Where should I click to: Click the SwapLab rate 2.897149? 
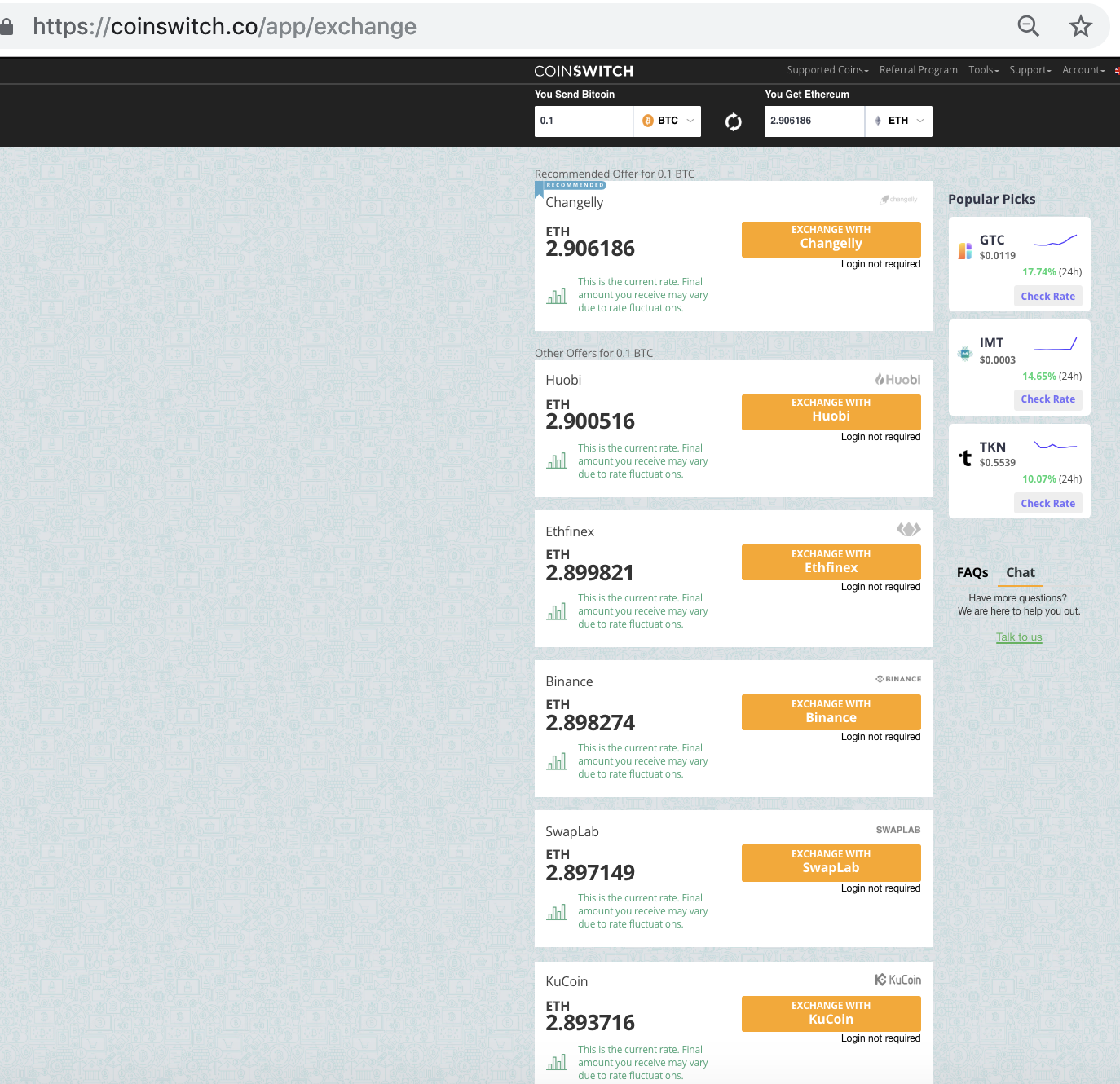(x=590, y=873)
